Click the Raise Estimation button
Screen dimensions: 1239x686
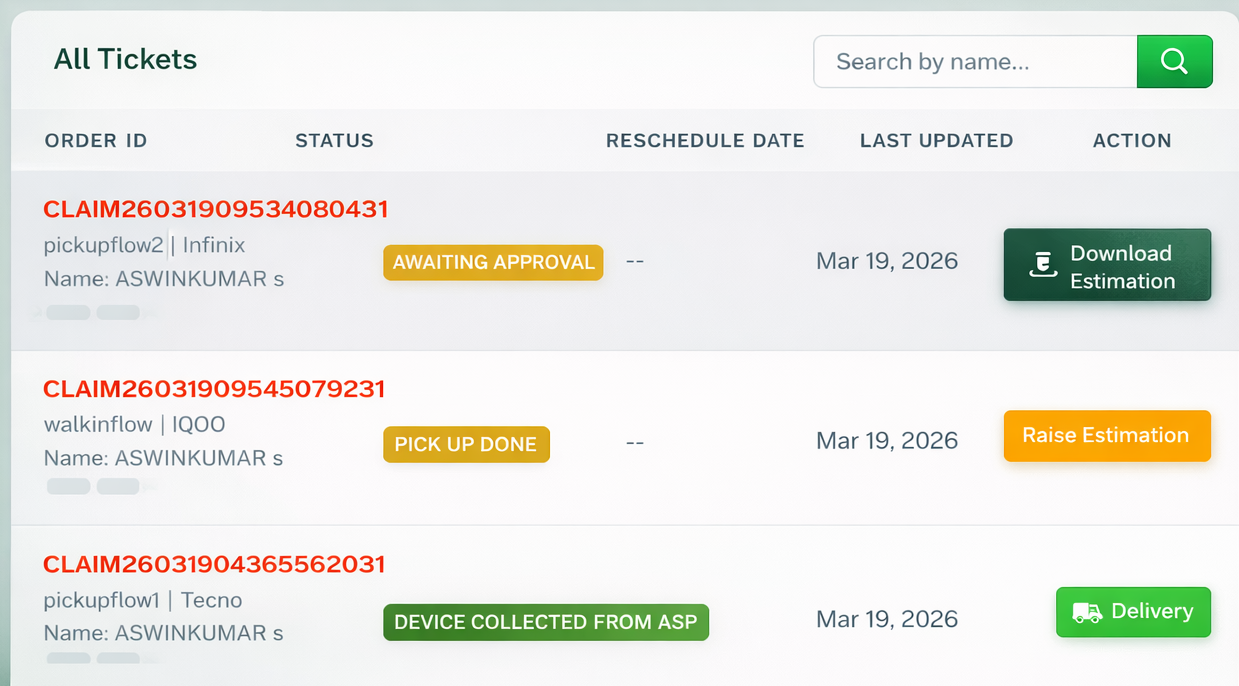pyautogui.click(x=1106, y=436)
